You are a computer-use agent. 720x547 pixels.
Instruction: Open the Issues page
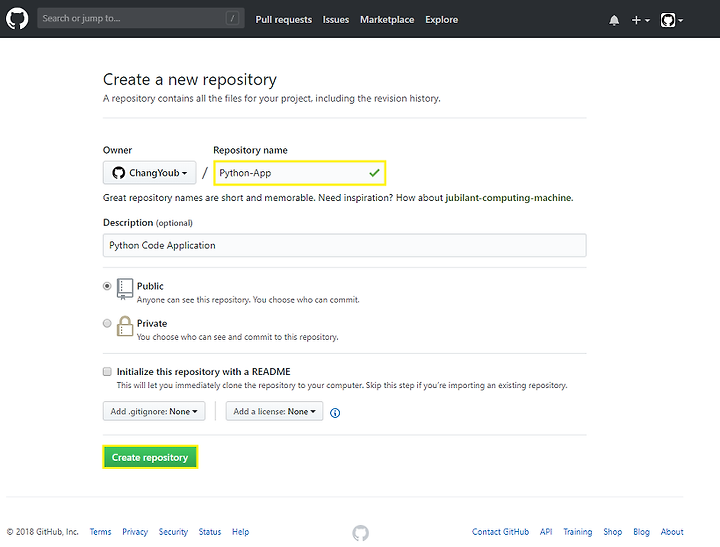(x=336, y=20)
